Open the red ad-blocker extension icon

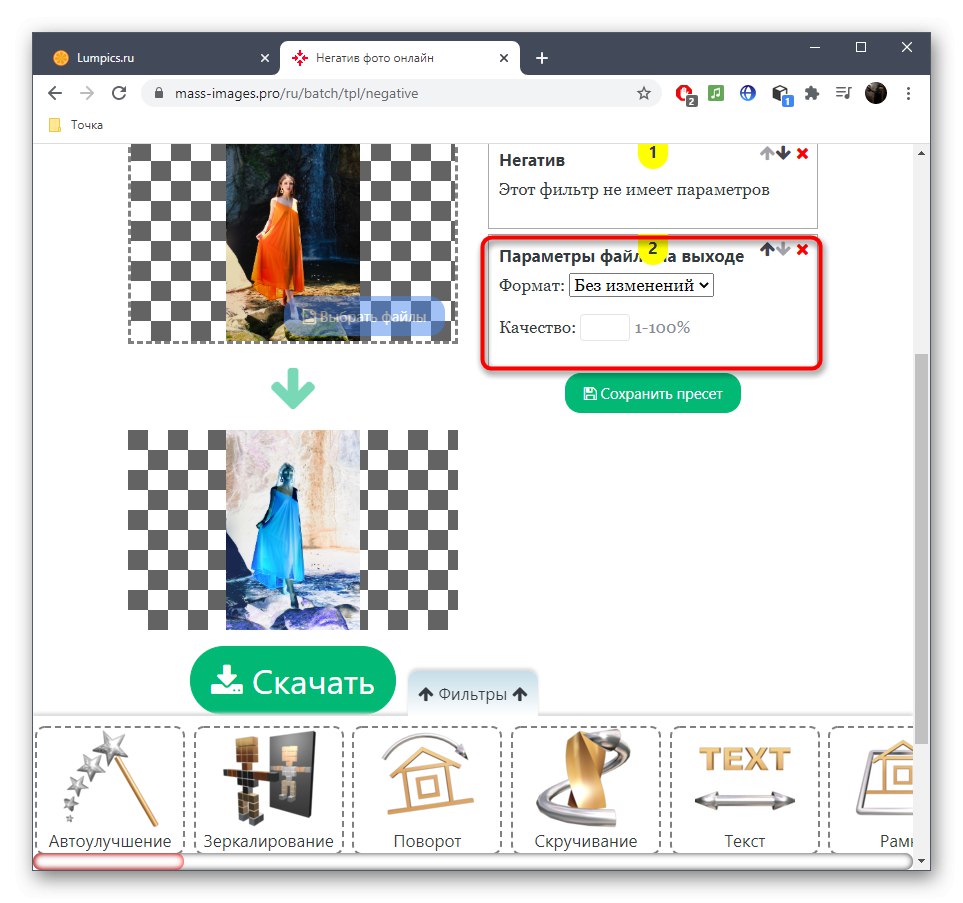pos(684,94)
